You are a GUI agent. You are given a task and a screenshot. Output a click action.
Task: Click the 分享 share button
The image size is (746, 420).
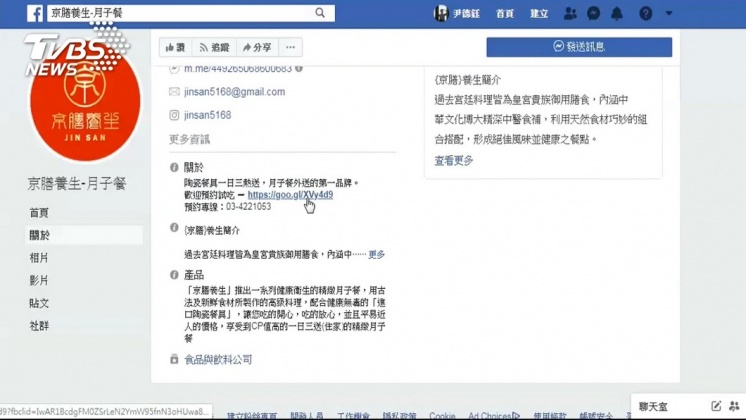click(257, 47)
